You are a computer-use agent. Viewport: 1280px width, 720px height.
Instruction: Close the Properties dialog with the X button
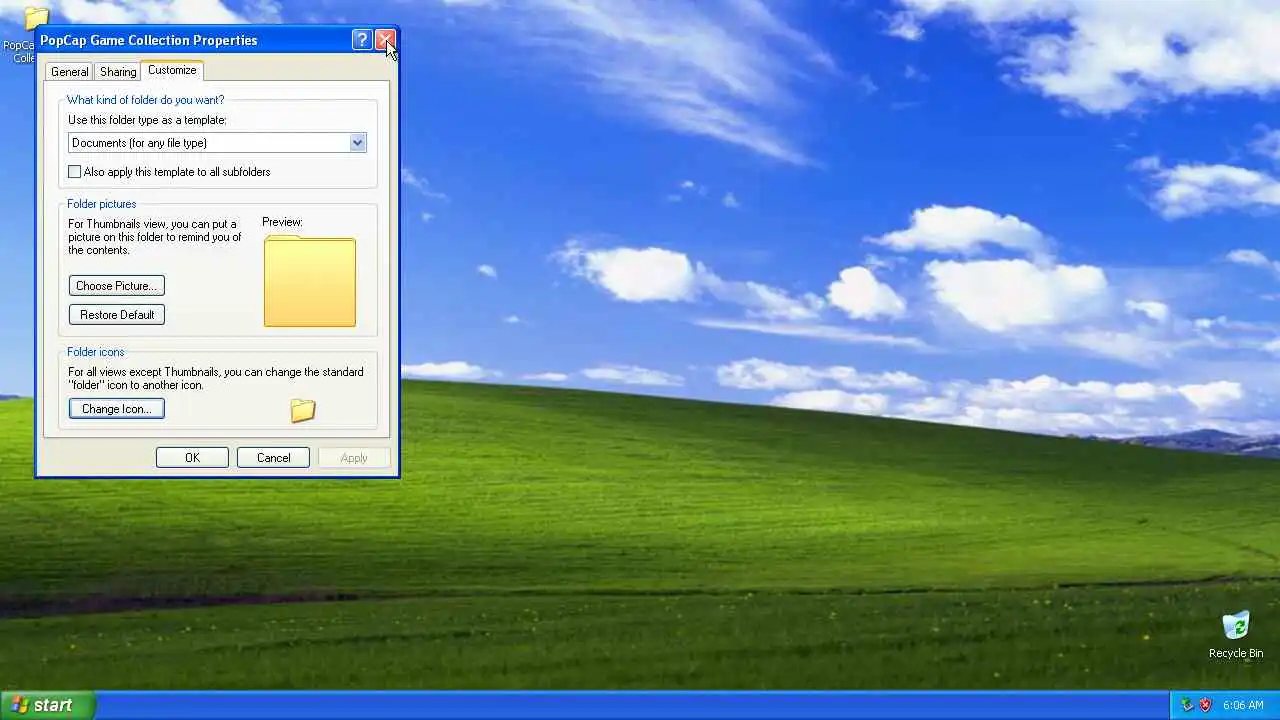[x=385, y=40]
